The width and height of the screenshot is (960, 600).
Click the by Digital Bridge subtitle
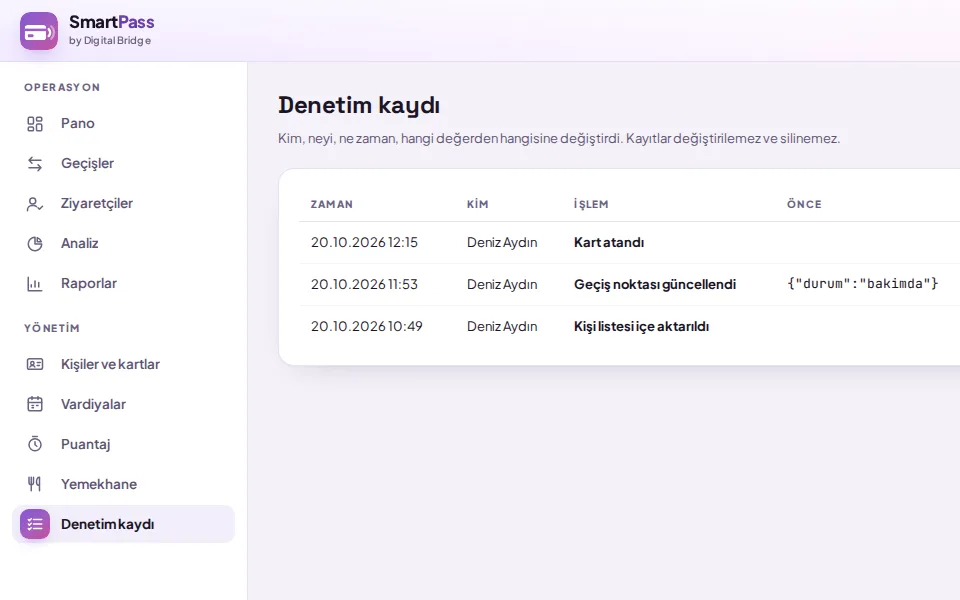click(x=110, y=40)
